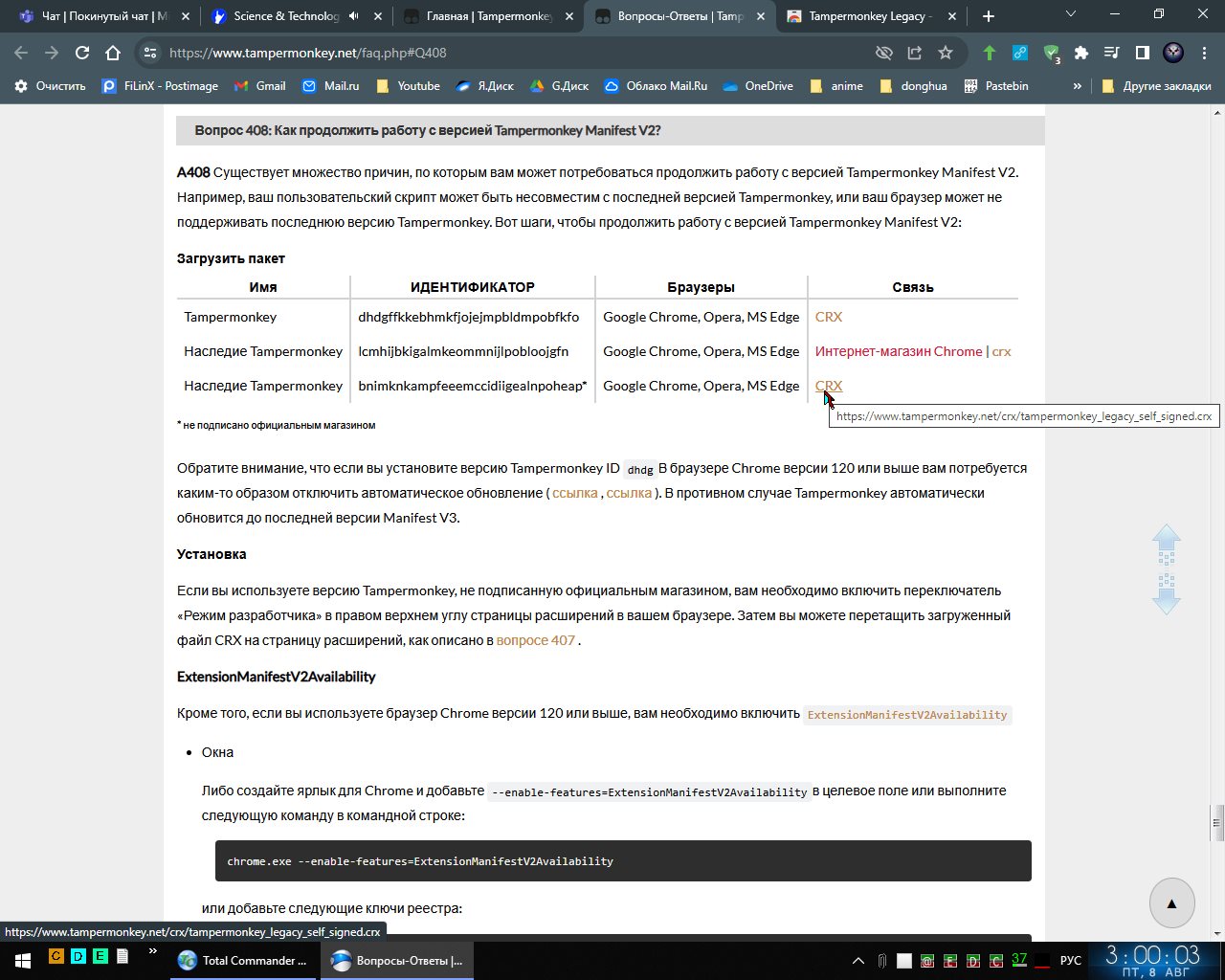Toggle the browser side panel
Viewport: 1225px width, 980px height.
tap(1142, 53)
